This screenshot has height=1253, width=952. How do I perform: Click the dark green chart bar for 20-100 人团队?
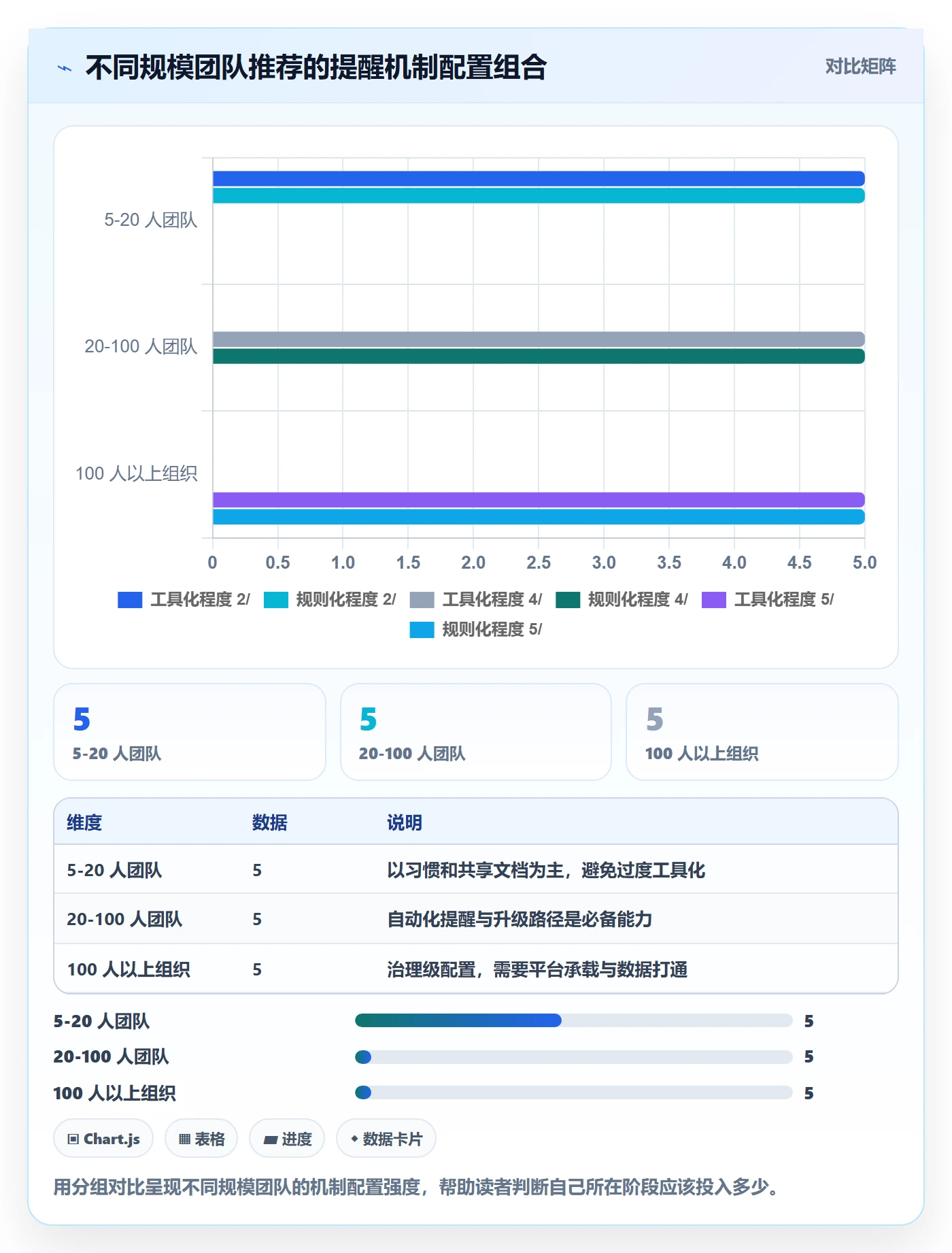click(x=539, y=356)
